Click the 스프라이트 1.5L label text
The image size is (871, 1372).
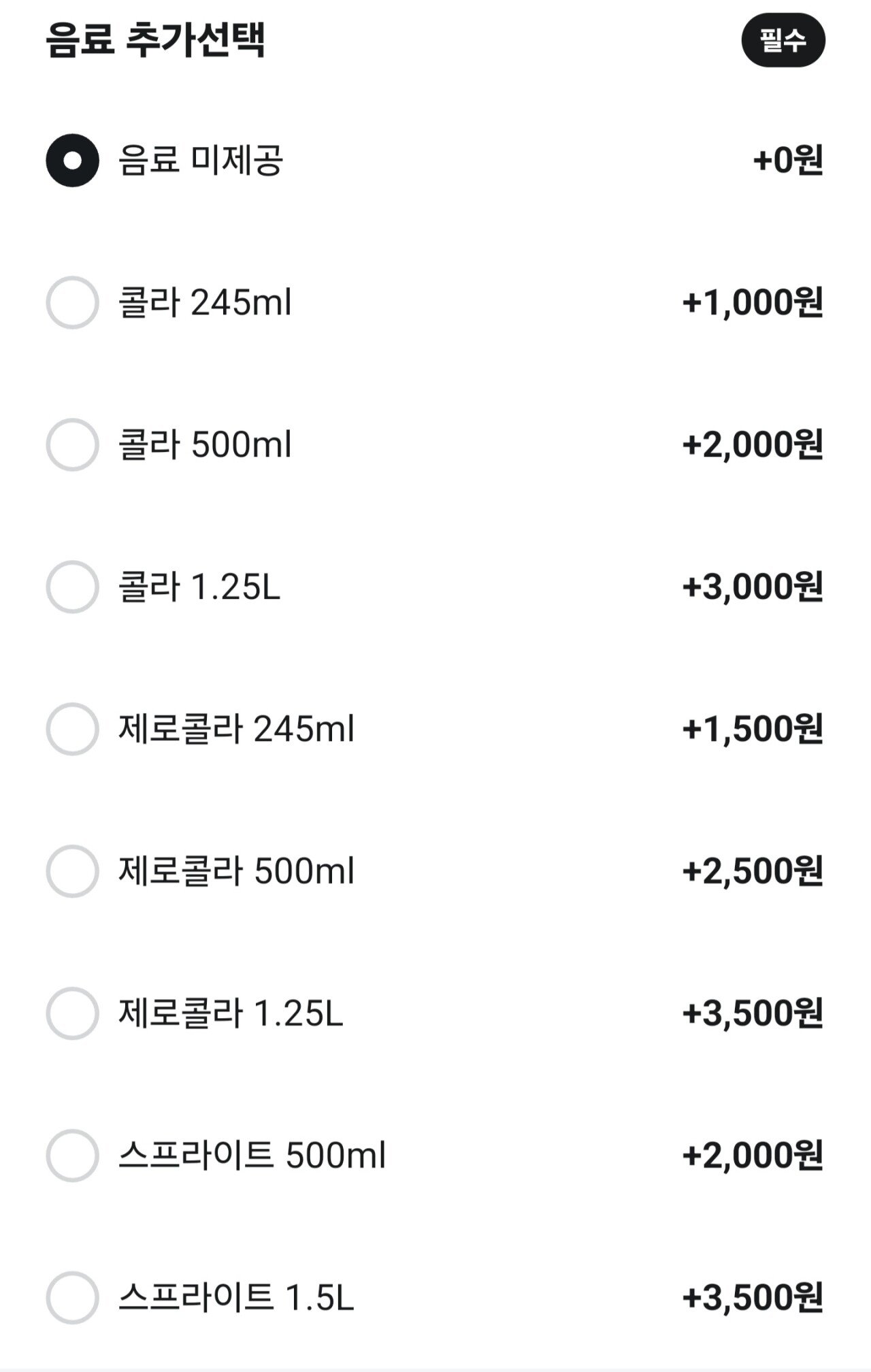pyautogui.click(x=236, y=1298)
